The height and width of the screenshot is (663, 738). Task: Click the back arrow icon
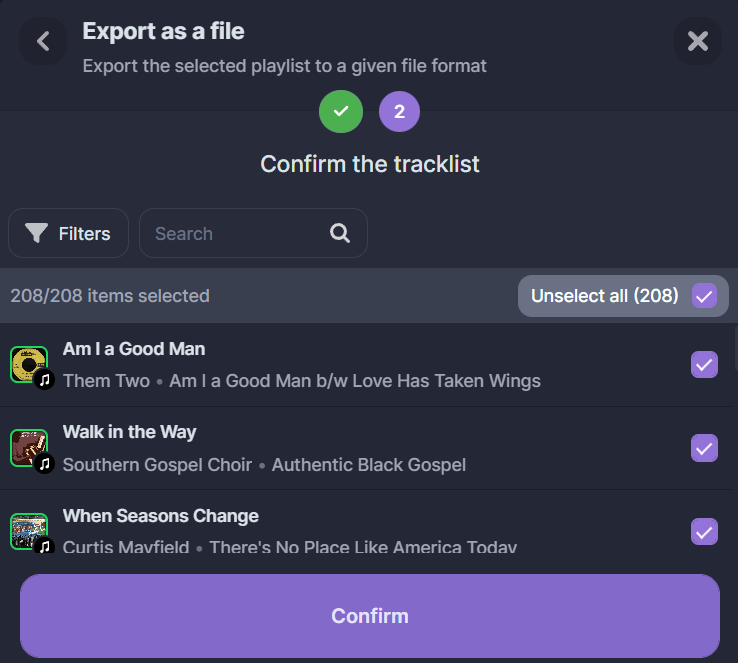click(43, 41)
